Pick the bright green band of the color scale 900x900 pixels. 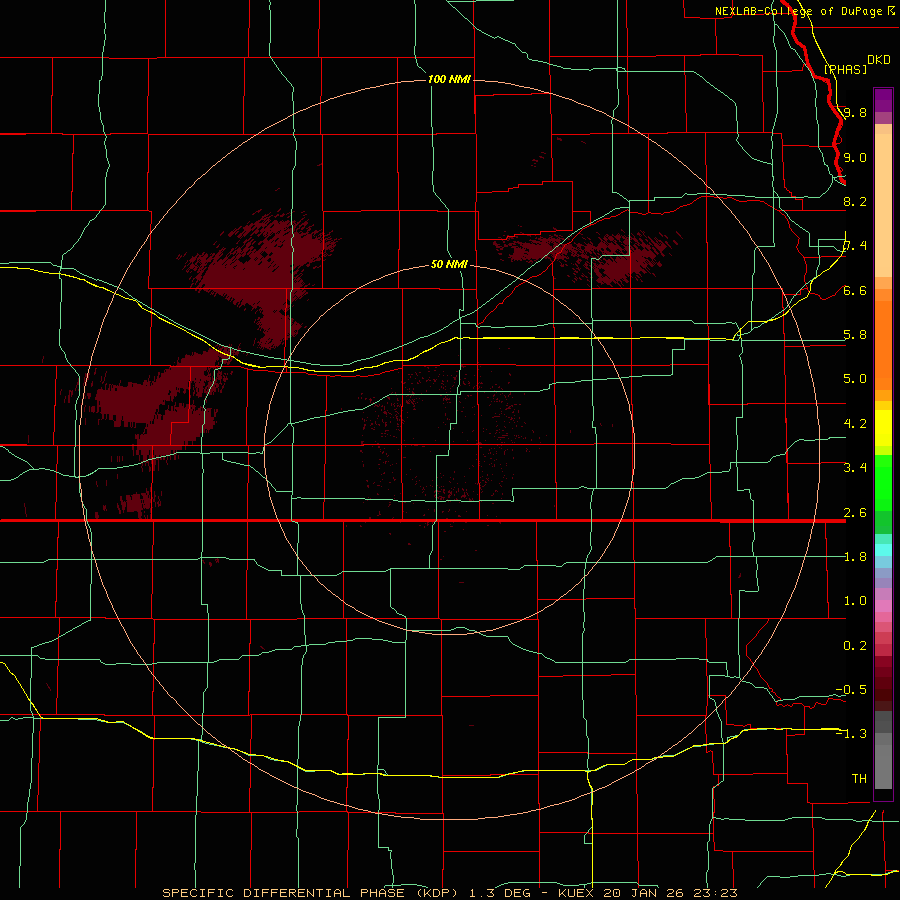coord(883,482)
